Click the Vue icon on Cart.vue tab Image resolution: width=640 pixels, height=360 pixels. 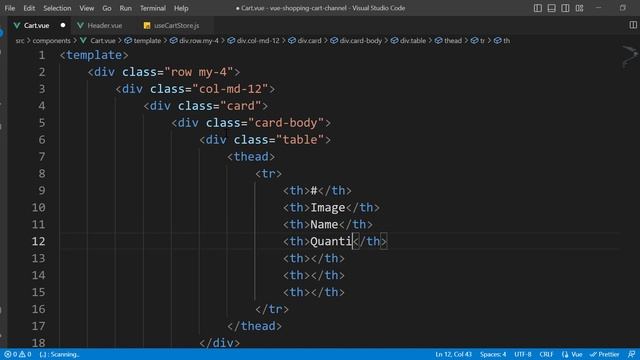(x=17, y=25)
